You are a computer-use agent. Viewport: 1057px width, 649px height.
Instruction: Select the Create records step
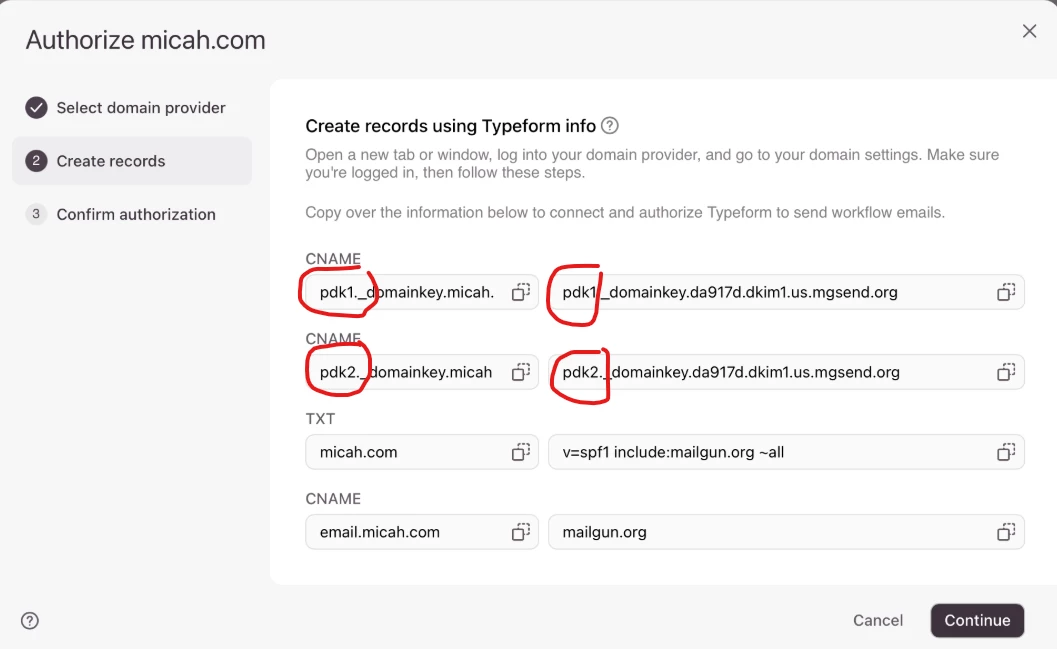(111, 161)
